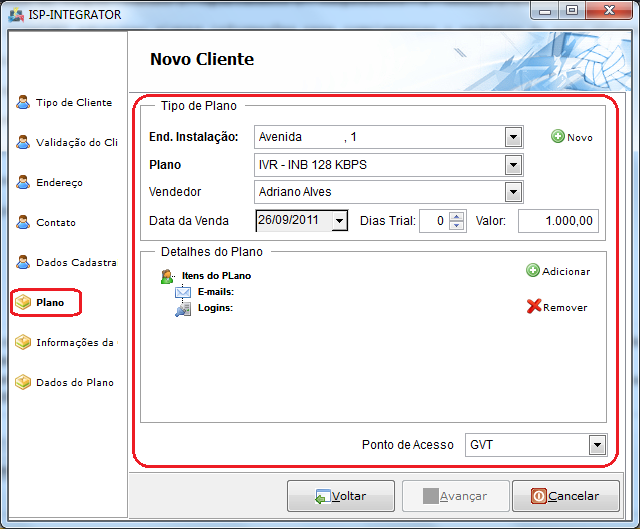Viewport: 640px width, 529px height.
Task: Select Itens do Plano tree node
Action: (216, 275)
